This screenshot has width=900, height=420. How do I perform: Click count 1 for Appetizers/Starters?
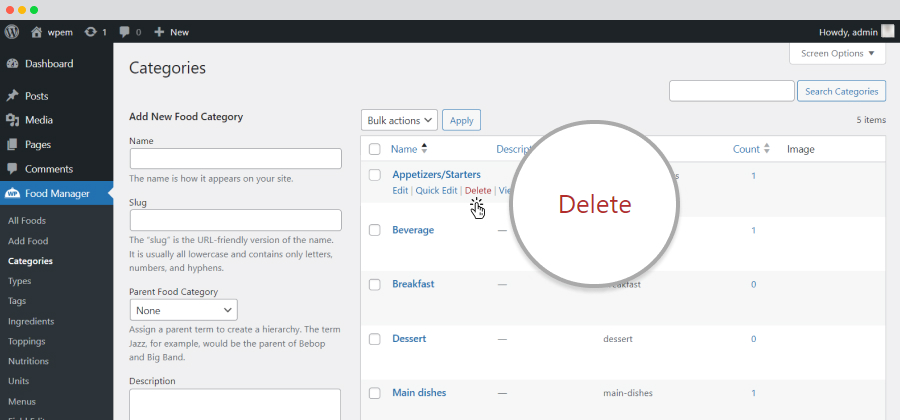coord(754,176)
